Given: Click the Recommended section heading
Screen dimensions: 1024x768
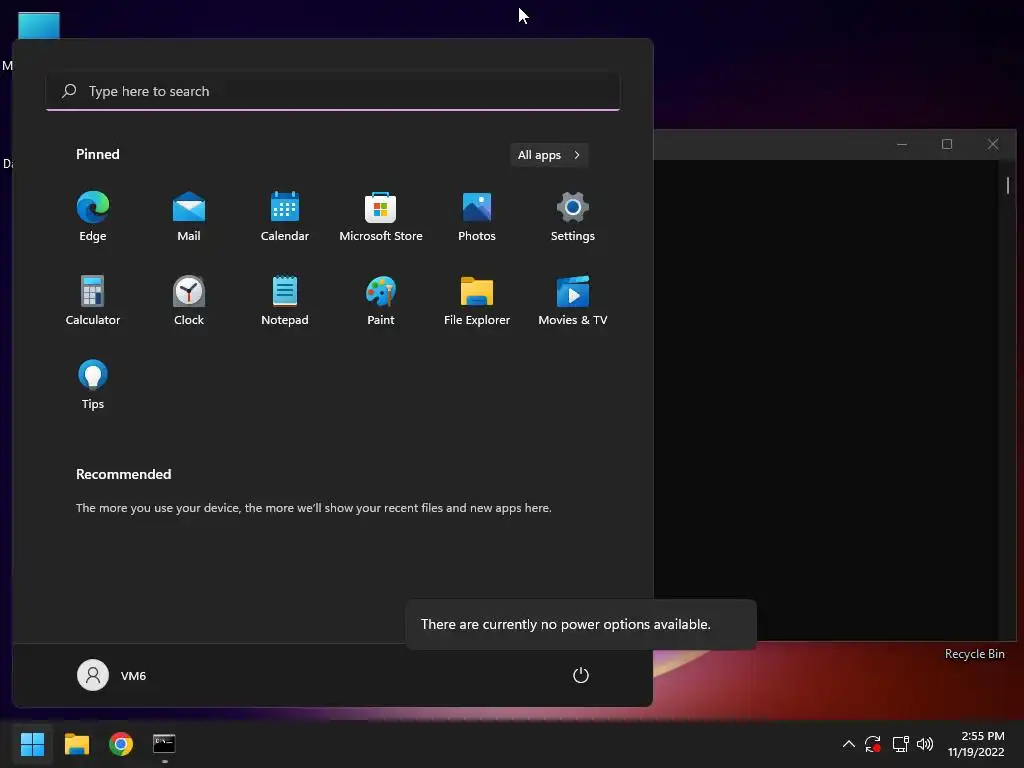Looking at the screenshot, I should pyautogui.click(x=123, y=474).
